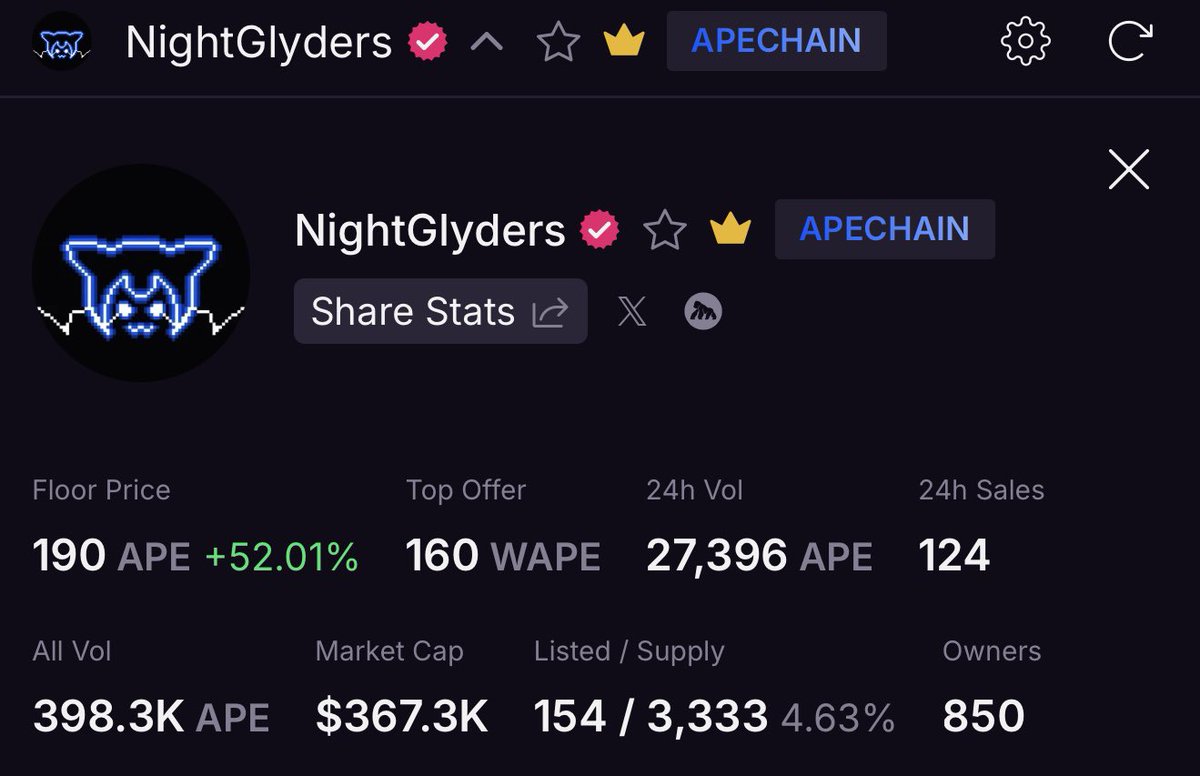Collapse details with header chevron arrow
The height and width of the screenshot is (776, 1200).
(487, 43)
